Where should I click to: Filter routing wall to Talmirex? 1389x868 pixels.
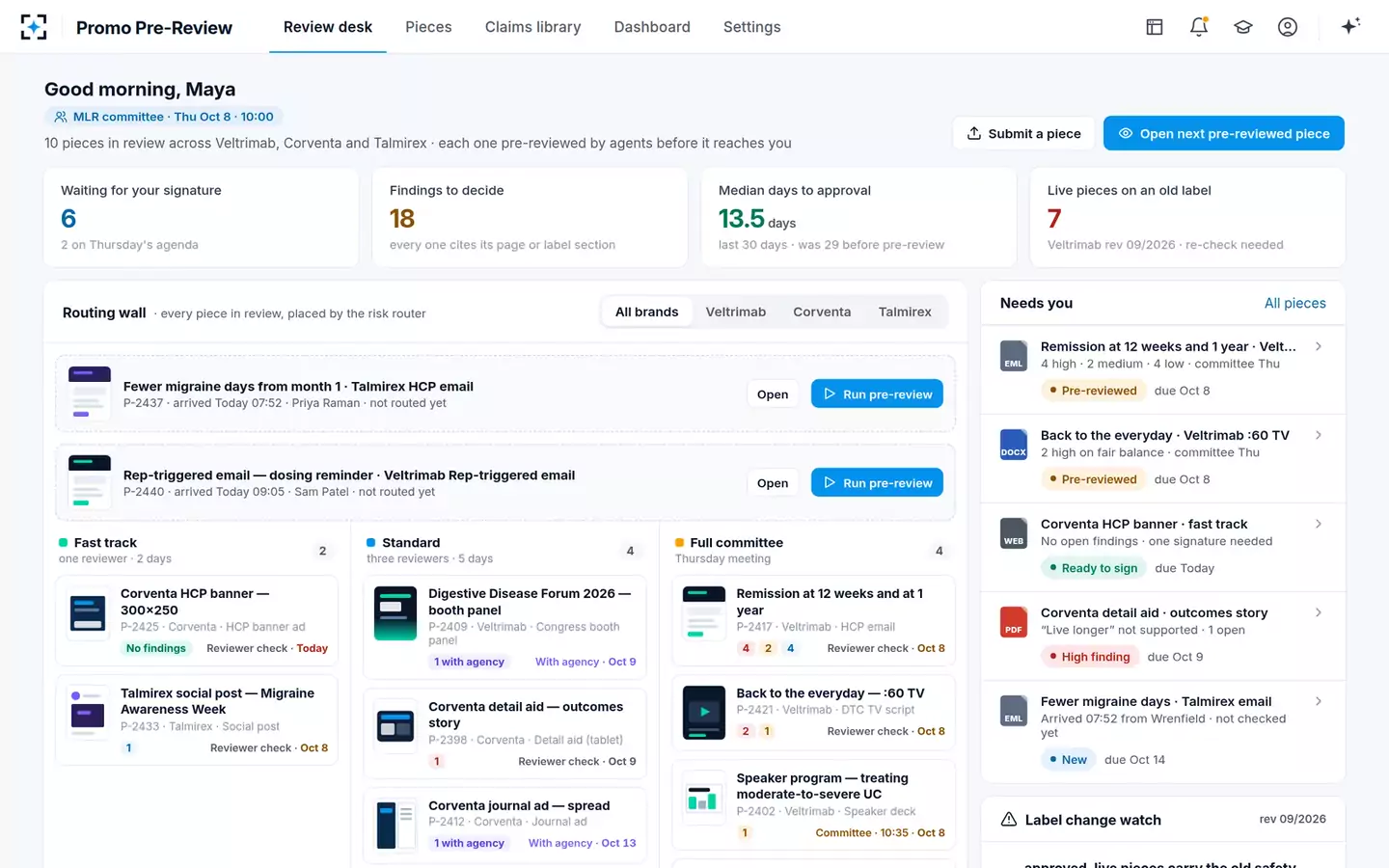coord(905,312)
